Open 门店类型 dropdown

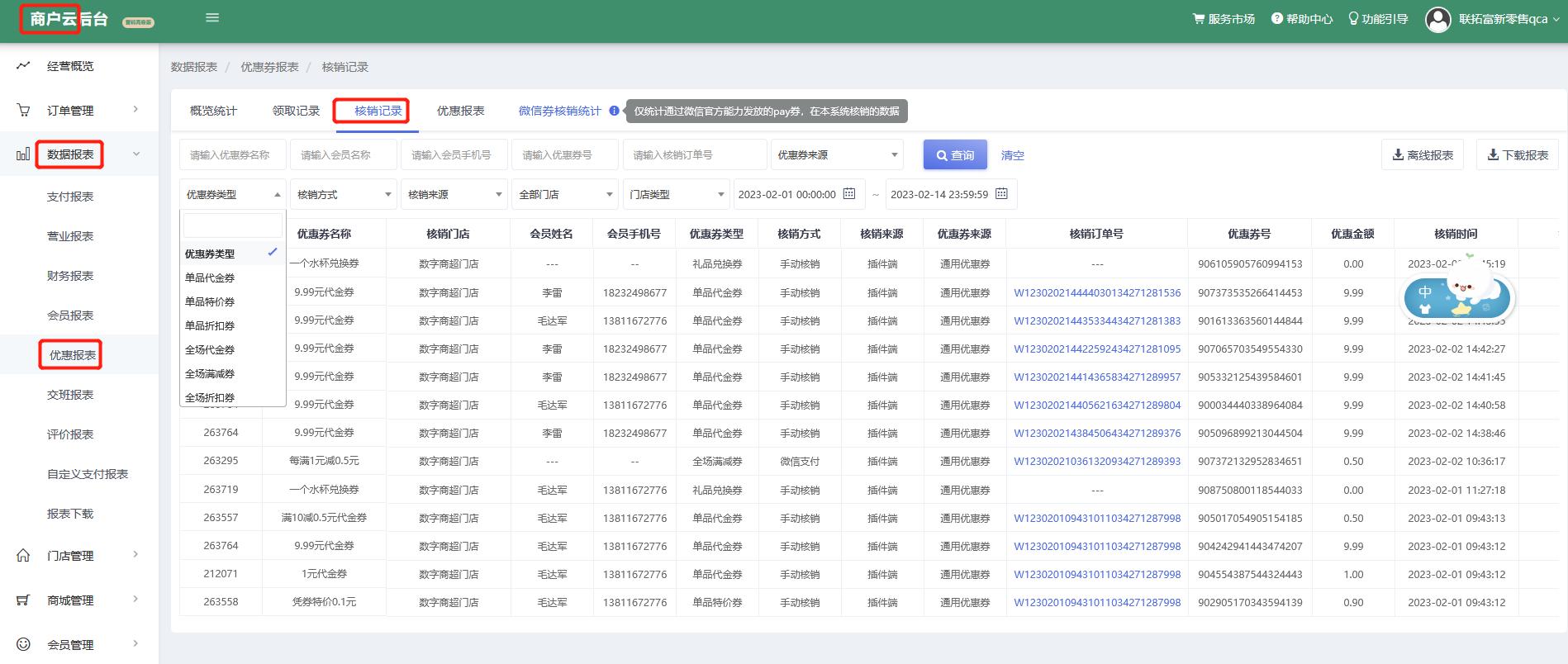[676, 194]
